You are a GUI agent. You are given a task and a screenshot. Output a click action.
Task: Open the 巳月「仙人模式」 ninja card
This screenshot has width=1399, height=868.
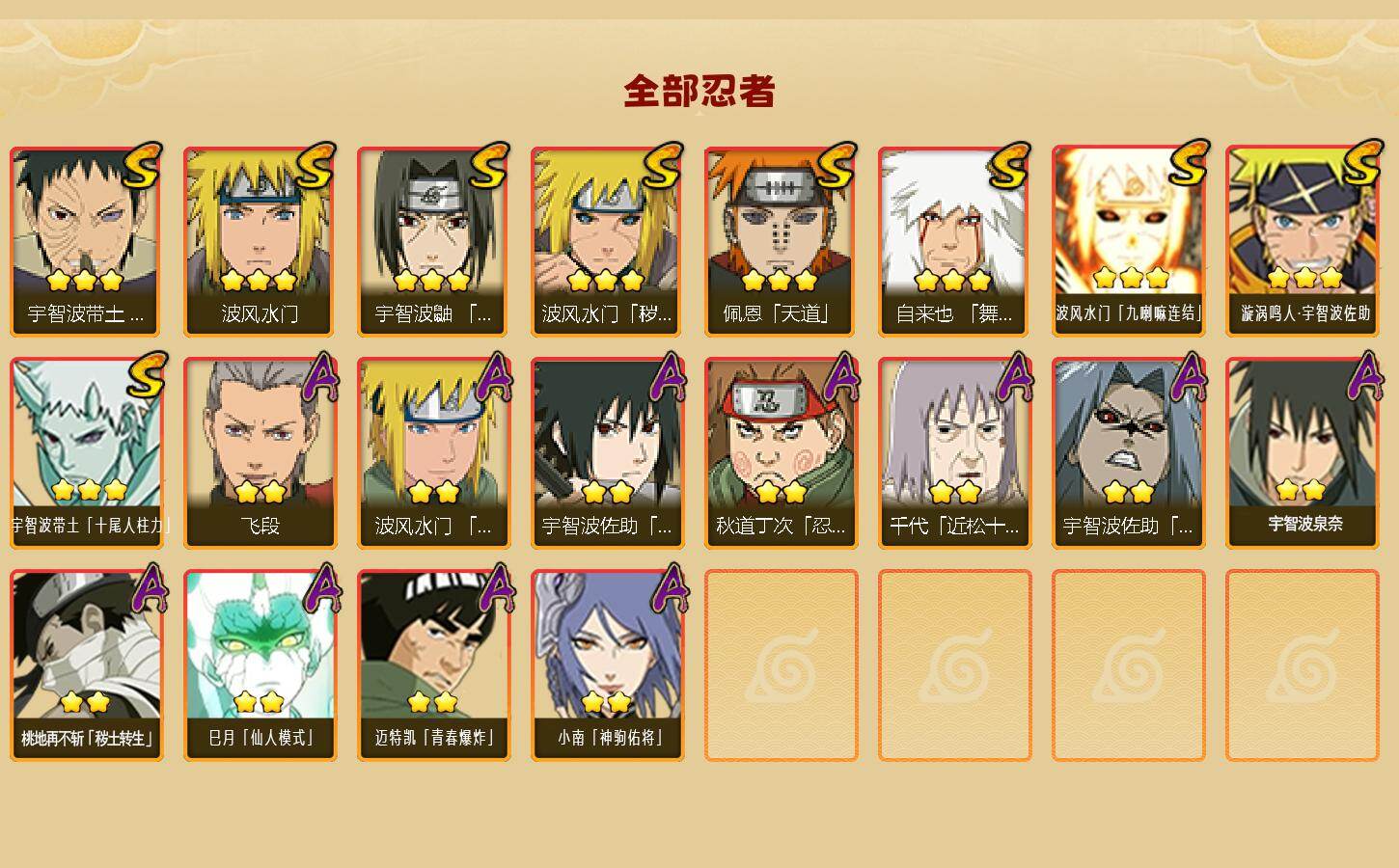click(x=261, y=665)
